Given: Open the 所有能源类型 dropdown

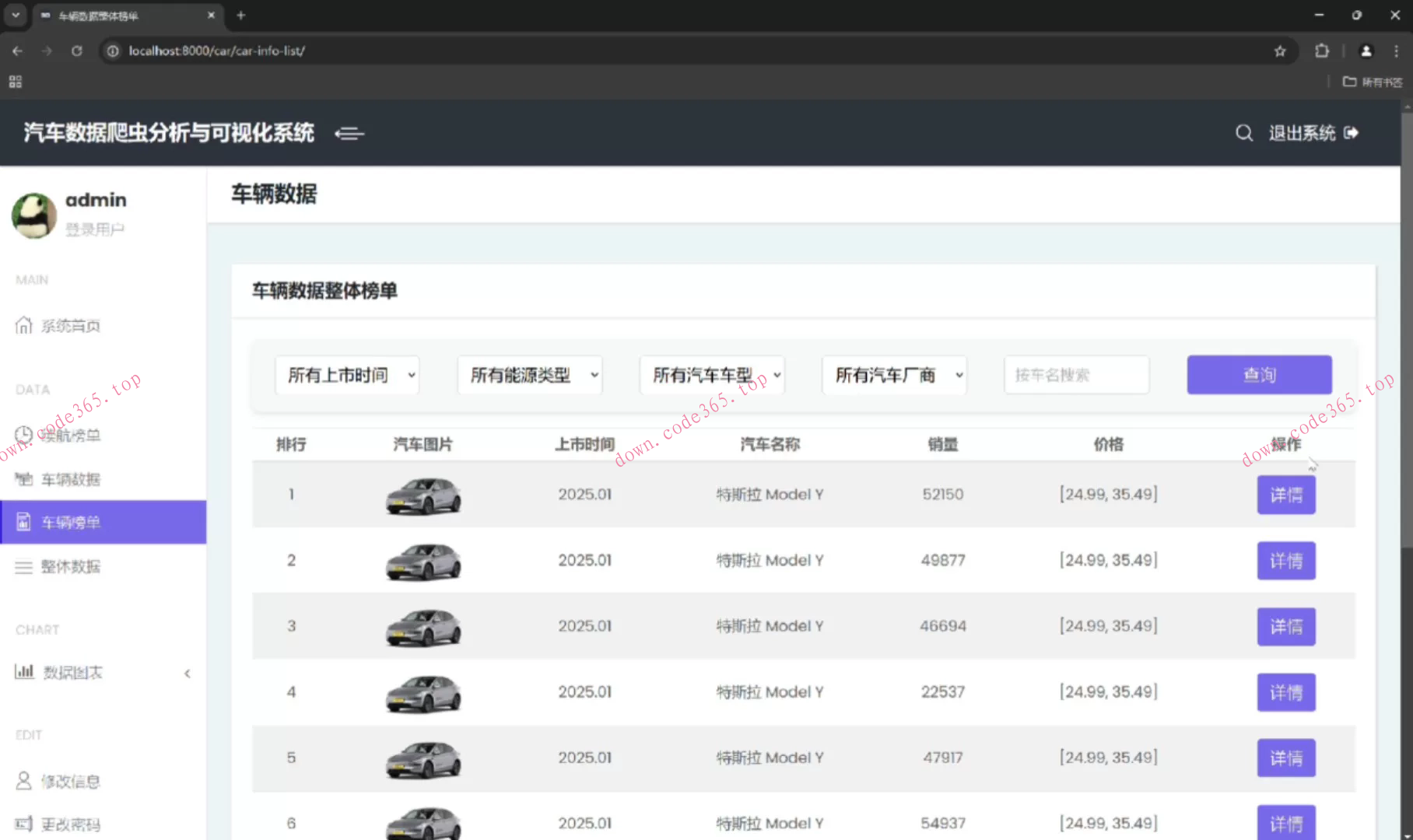Looking at the screenshot, I should 530,376.
